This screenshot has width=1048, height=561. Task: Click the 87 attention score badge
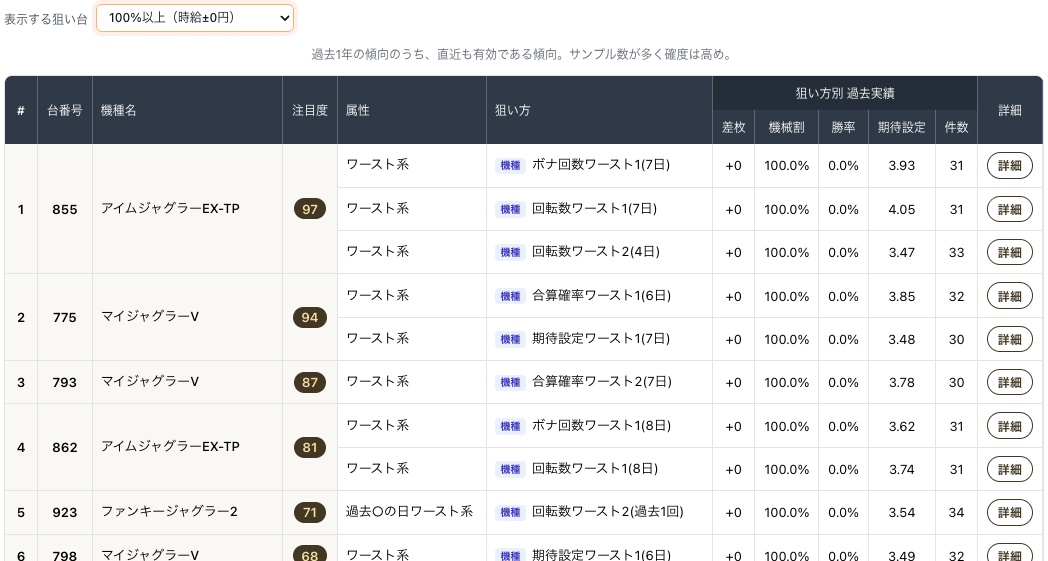click(309, 382)
